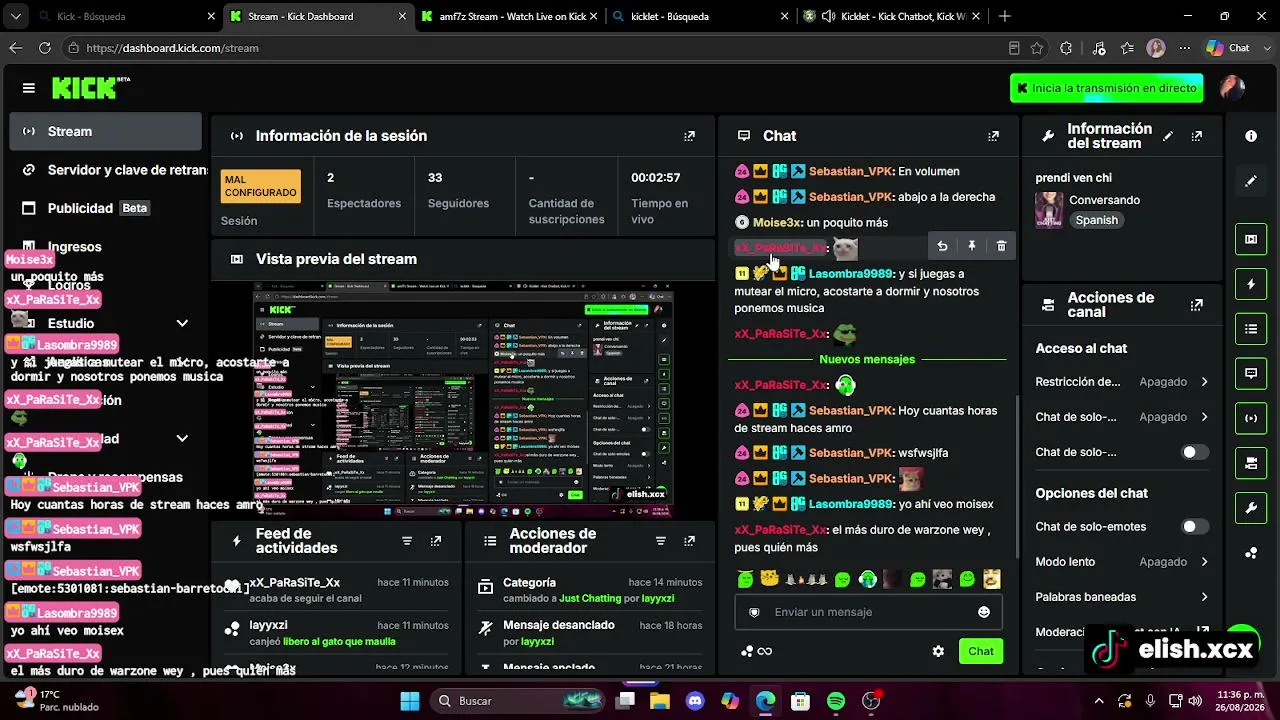The image size is (1280, 720).
Task: Send message with the green Chat button
Action: click(x=981, y=651)
